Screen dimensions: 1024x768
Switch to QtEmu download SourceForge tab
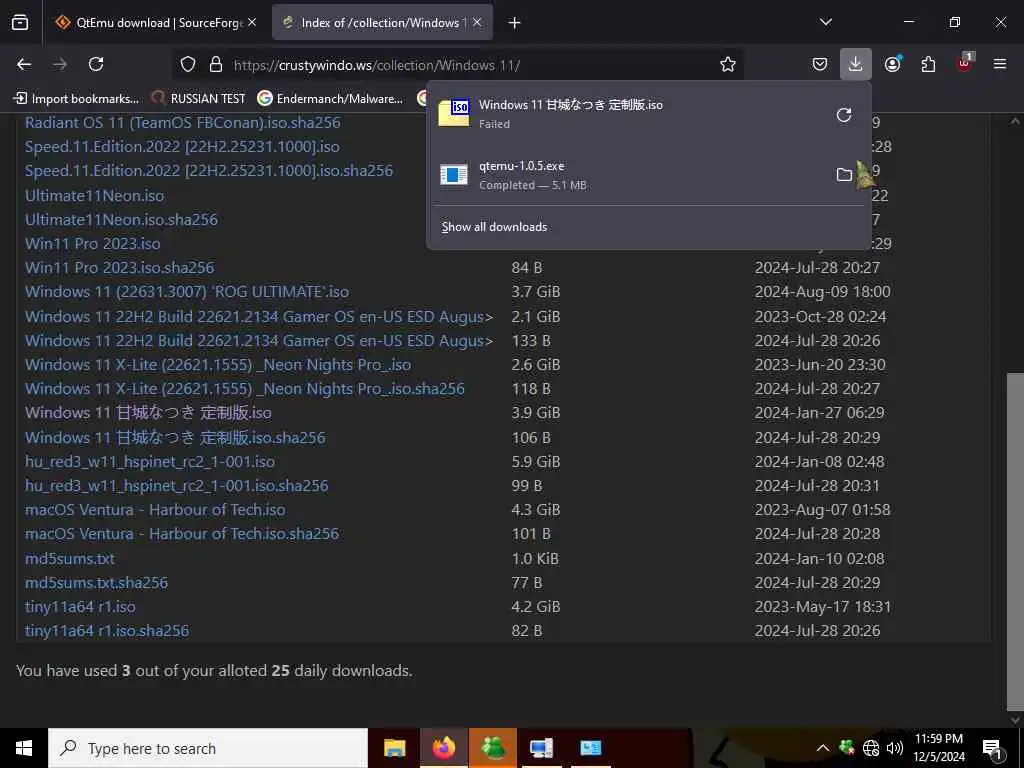pos(155,22)
